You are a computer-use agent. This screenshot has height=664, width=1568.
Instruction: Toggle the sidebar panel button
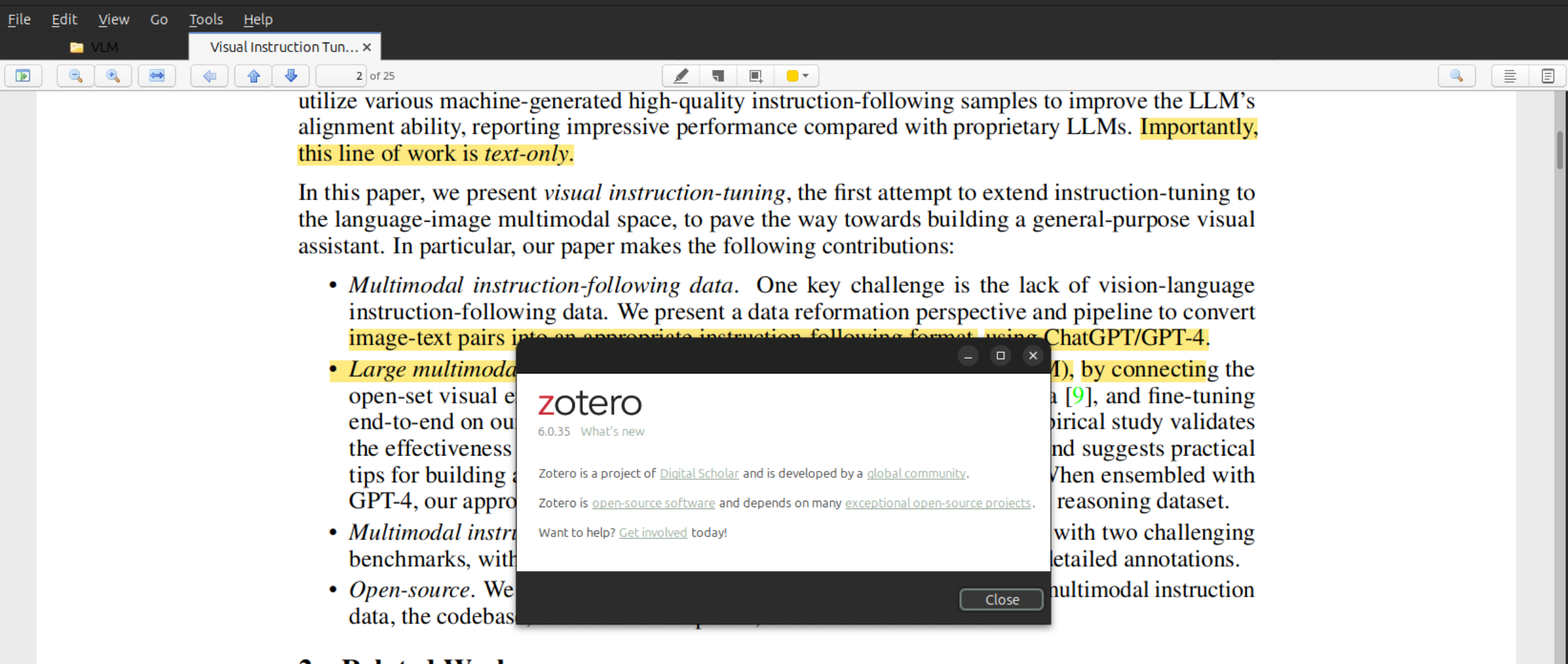coord(24,76)
